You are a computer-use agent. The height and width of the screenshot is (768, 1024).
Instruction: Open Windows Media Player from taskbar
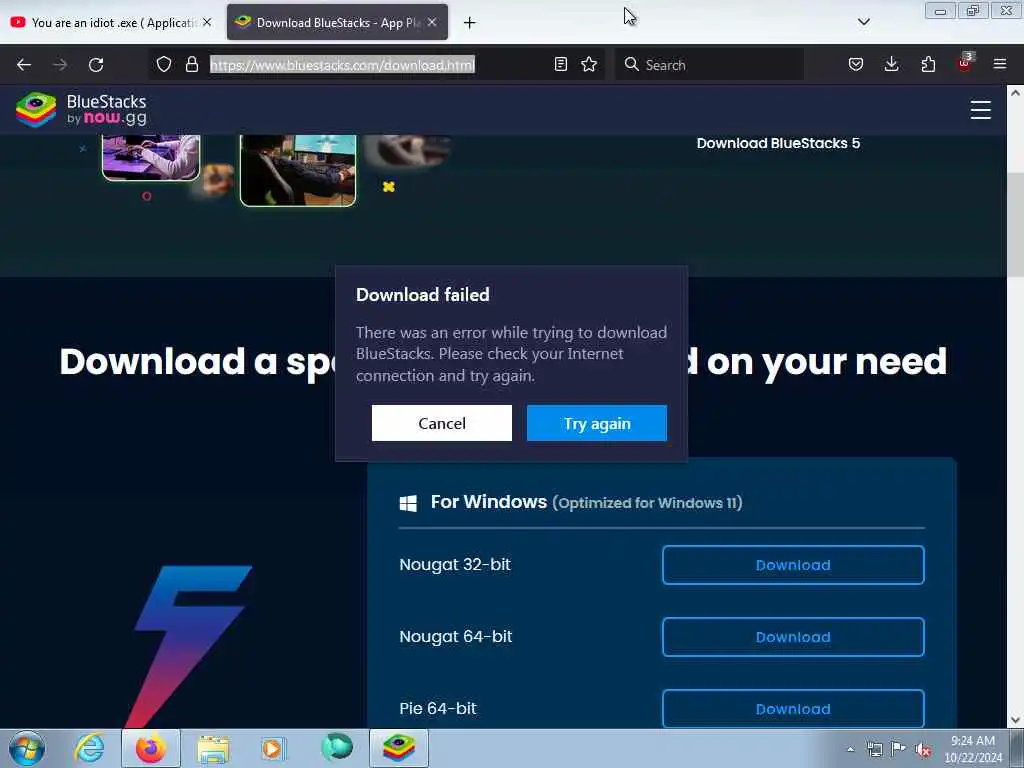coord(273,748)
